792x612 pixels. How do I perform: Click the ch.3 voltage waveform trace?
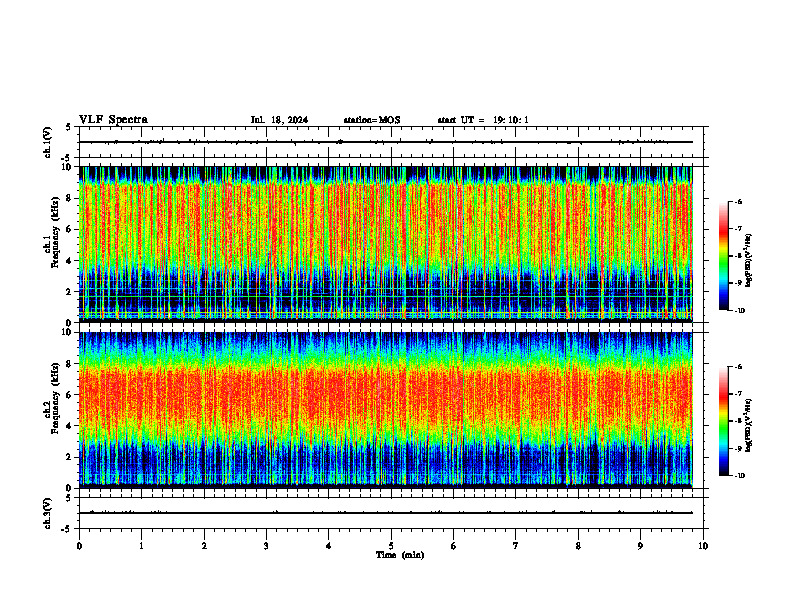(x=386, y=513)
